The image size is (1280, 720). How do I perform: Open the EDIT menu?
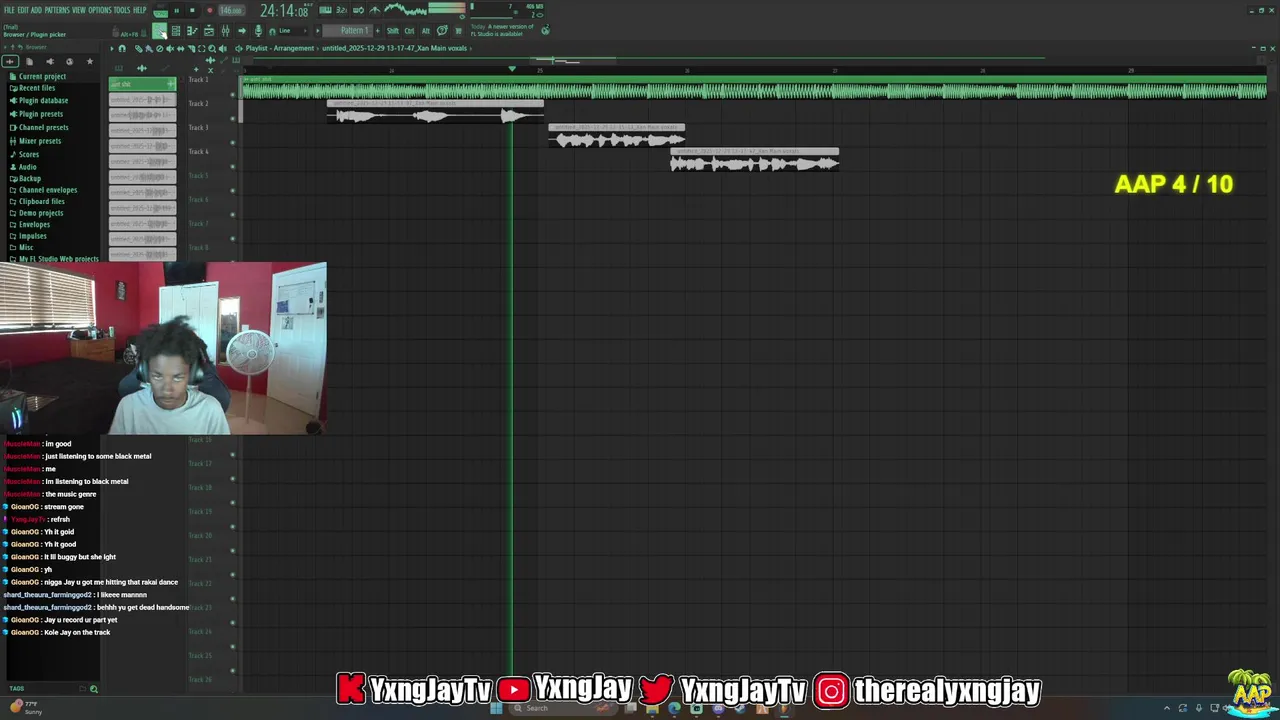coord(23,10)
